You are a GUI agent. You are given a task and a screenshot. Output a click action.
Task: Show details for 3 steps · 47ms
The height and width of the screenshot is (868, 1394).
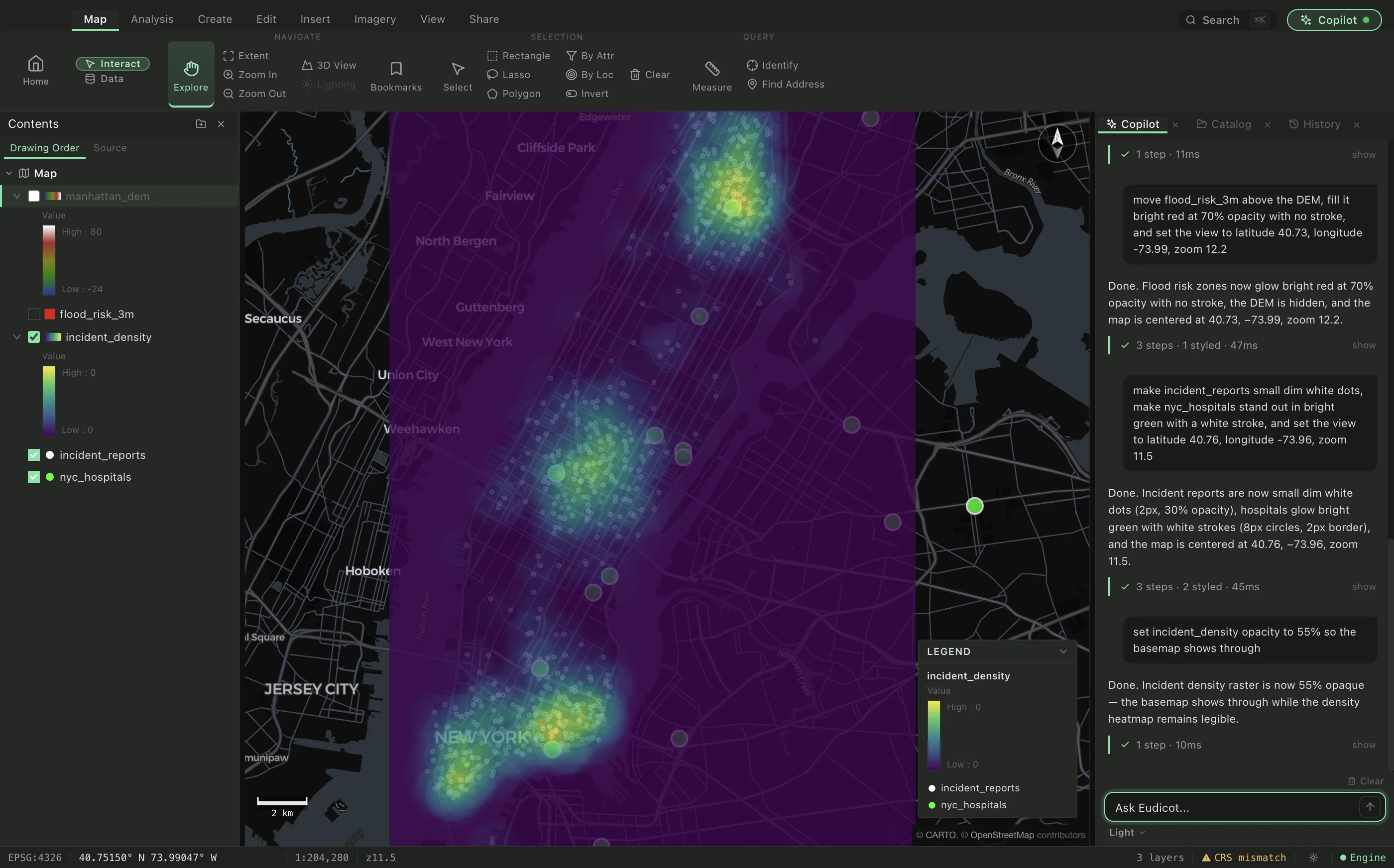coord(1364,345)
